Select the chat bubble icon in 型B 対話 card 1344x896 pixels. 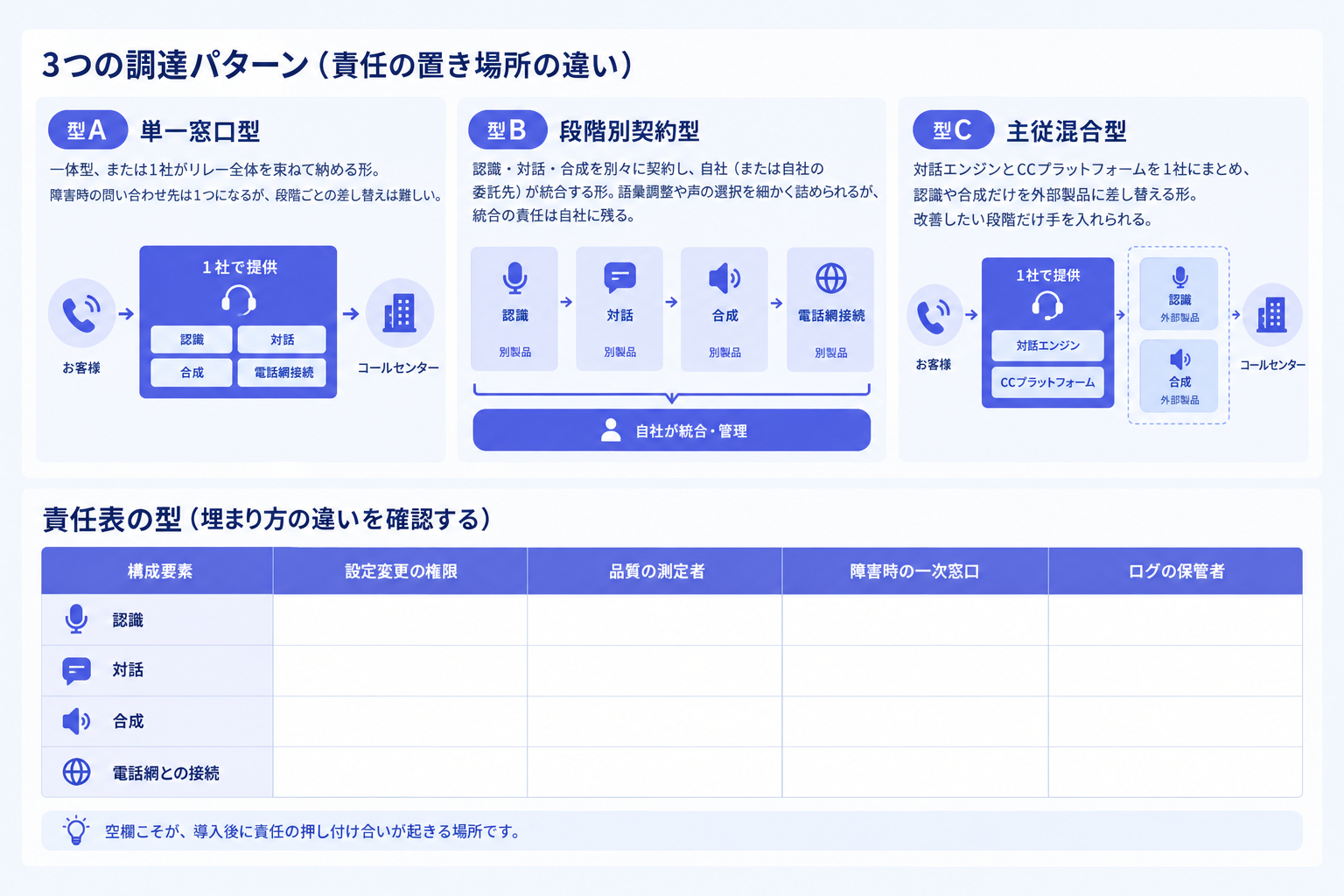tap(619, 278)
